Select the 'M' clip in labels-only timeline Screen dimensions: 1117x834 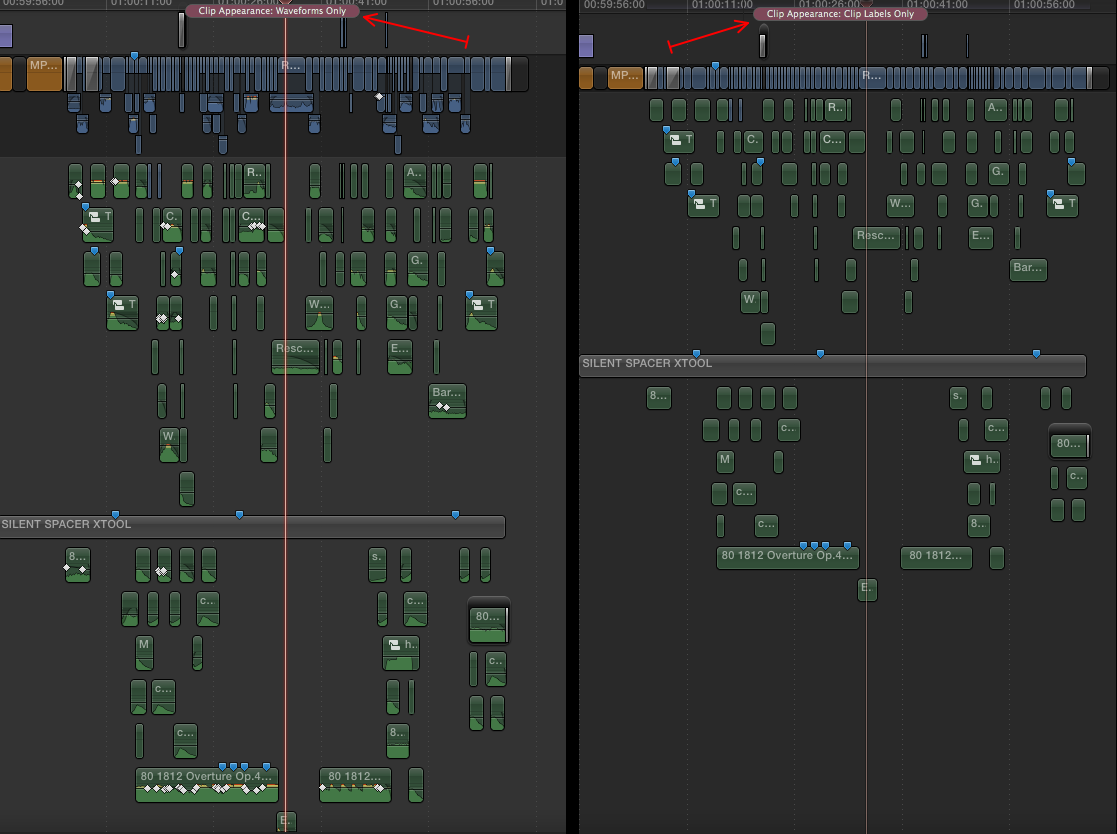(725, 462)
